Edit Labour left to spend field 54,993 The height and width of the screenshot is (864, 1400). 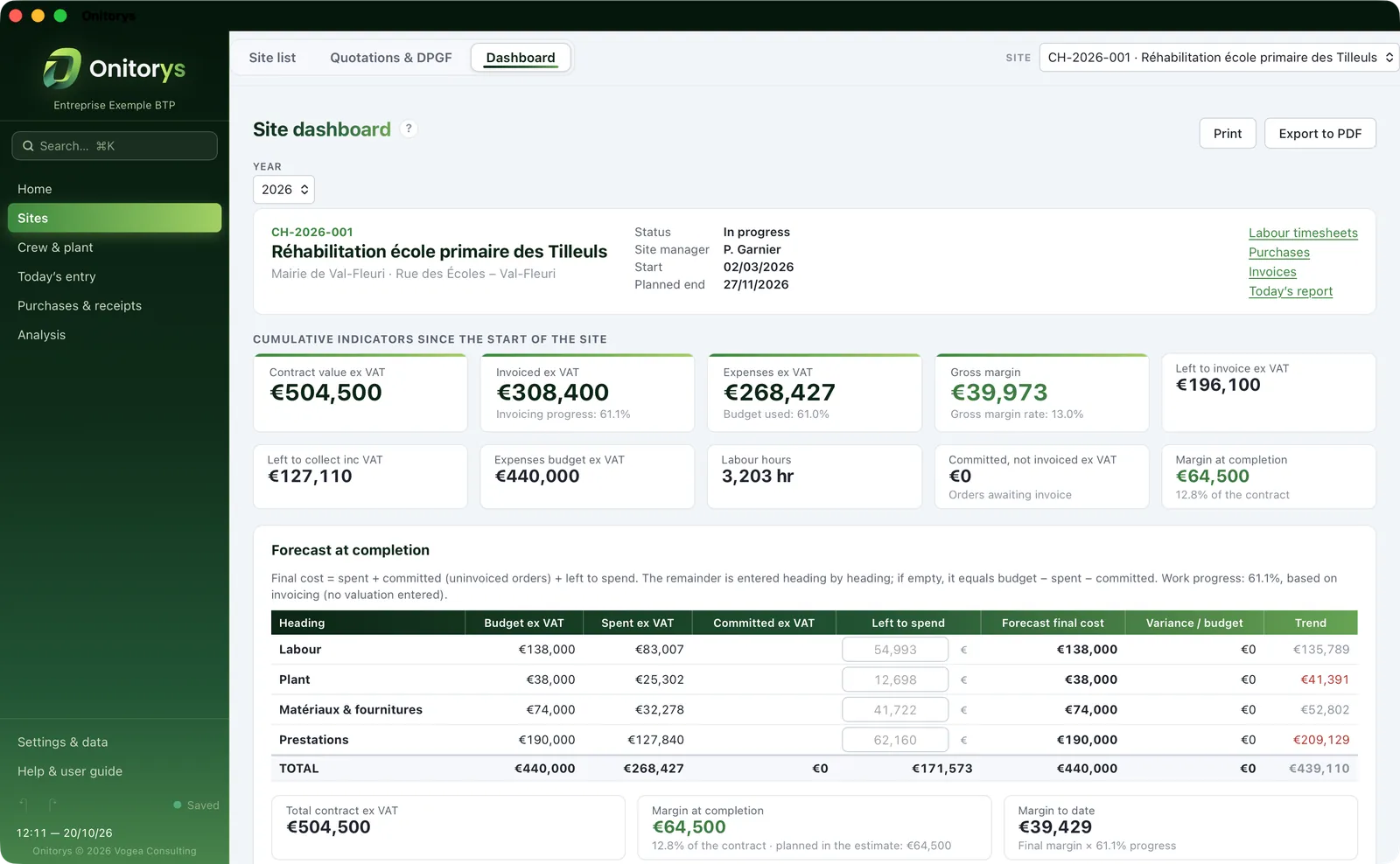[x=895, y=650]
